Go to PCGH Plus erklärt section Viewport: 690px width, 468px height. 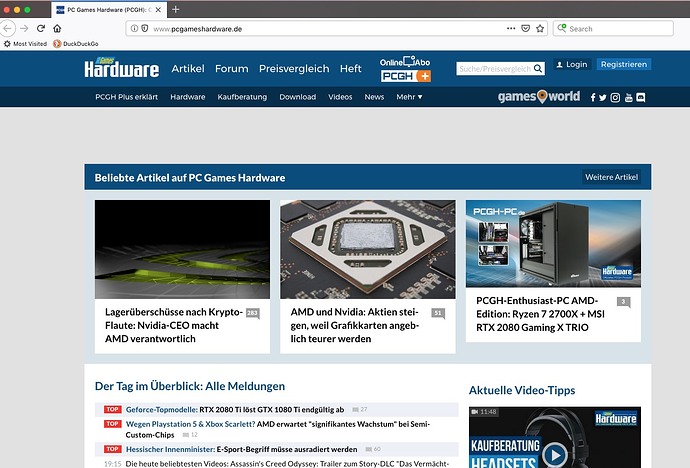tap(126, 97)
